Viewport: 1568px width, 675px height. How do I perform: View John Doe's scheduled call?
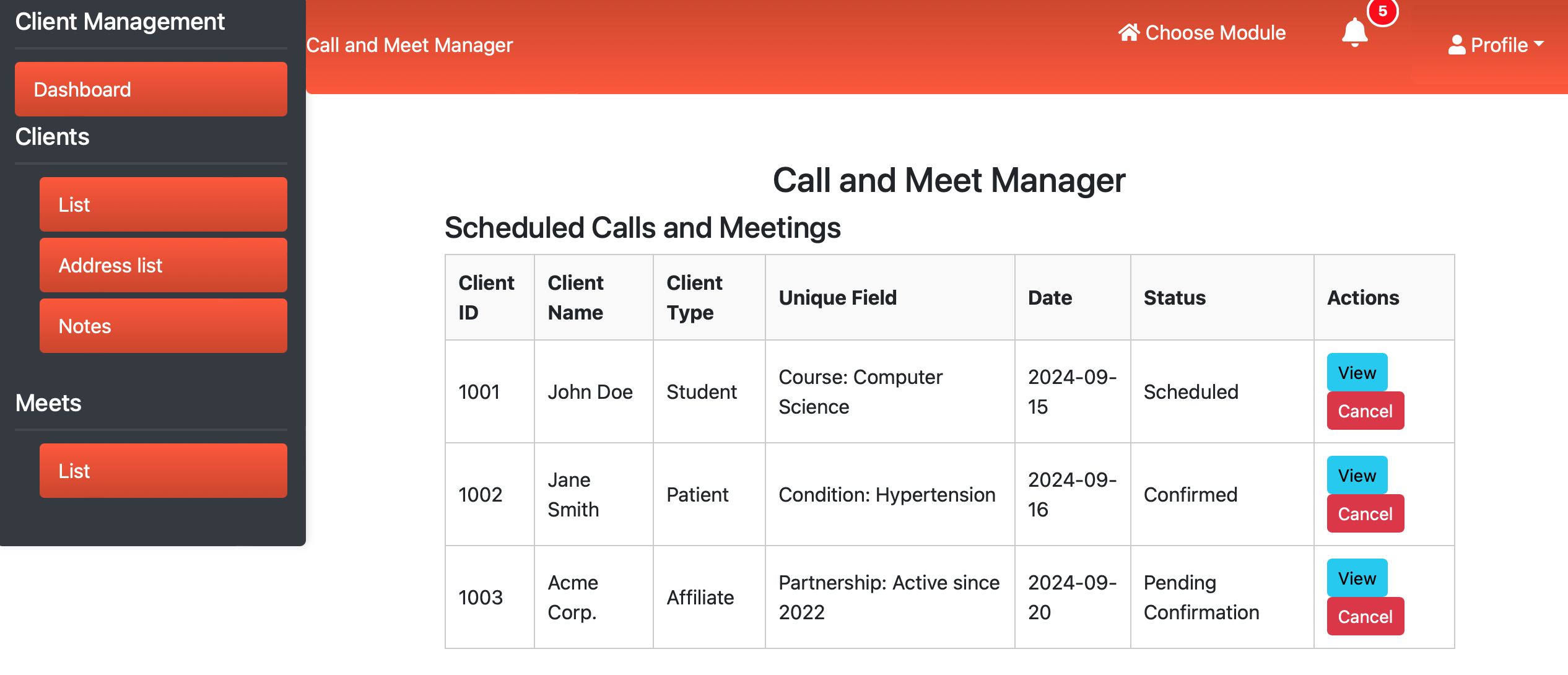coord(1357,372)
